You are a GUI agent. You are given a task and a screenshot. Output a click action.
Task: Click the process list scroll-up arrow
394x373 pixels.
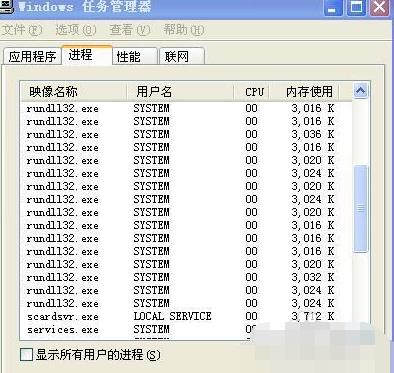click(361, 91)
